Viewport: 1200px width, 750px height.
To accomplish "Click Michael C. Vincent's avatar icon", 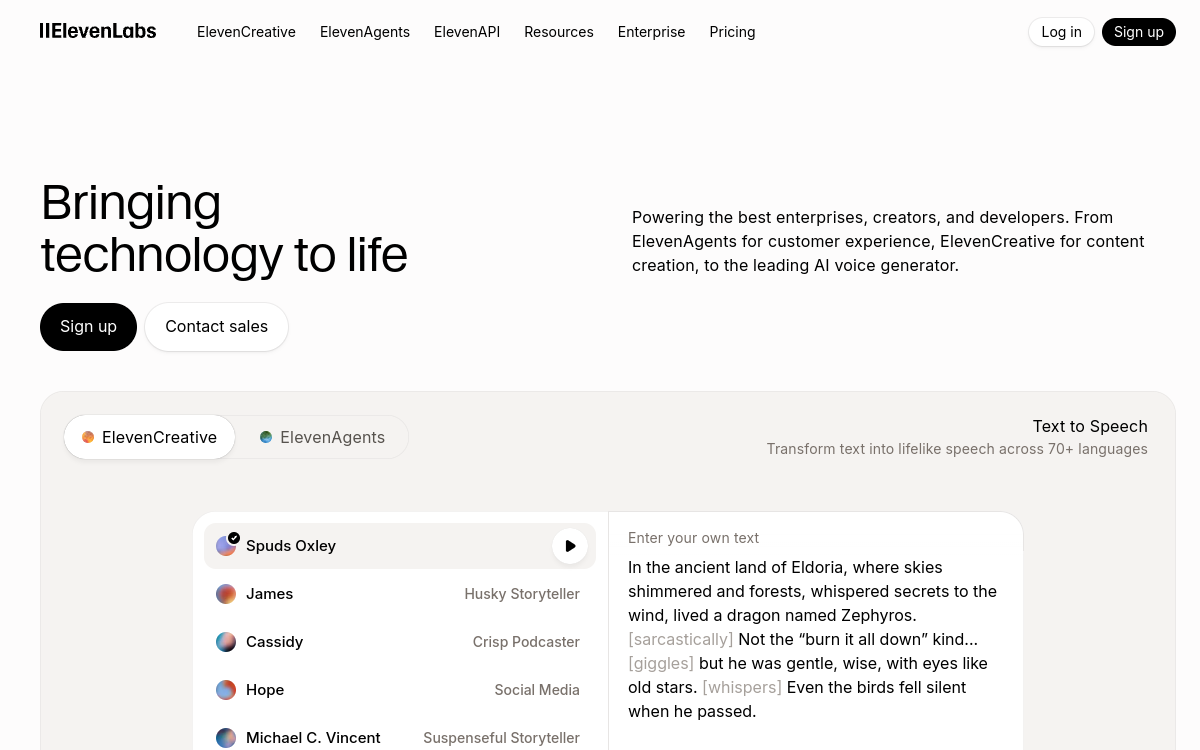I will pos(226,738).
